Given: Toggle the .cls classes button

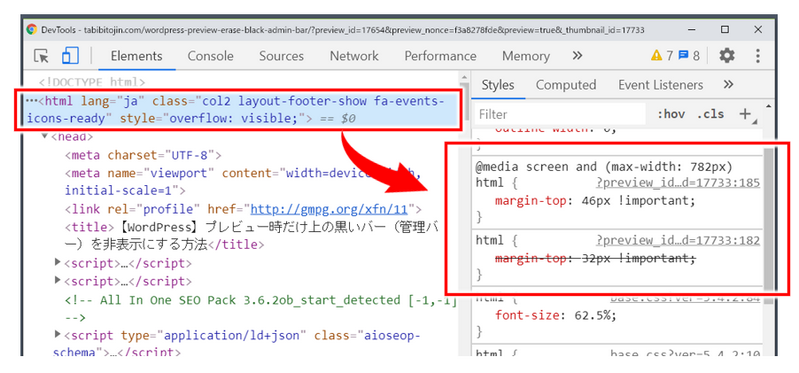Looking at the screenshot, I should click(x=710, y=114).
